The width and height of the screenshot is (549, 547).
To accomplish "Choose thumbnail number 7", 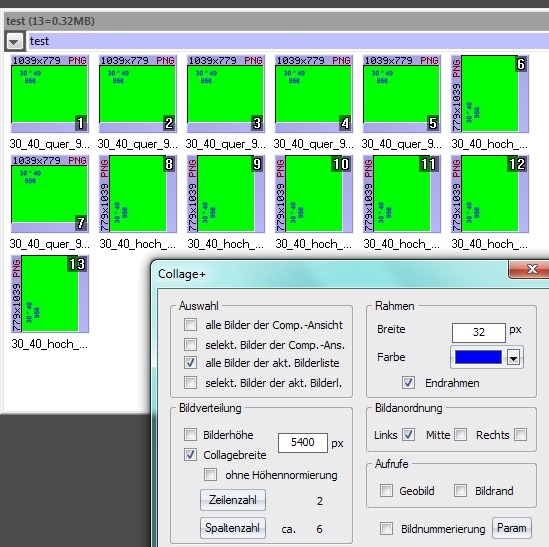I will point(50,194).
